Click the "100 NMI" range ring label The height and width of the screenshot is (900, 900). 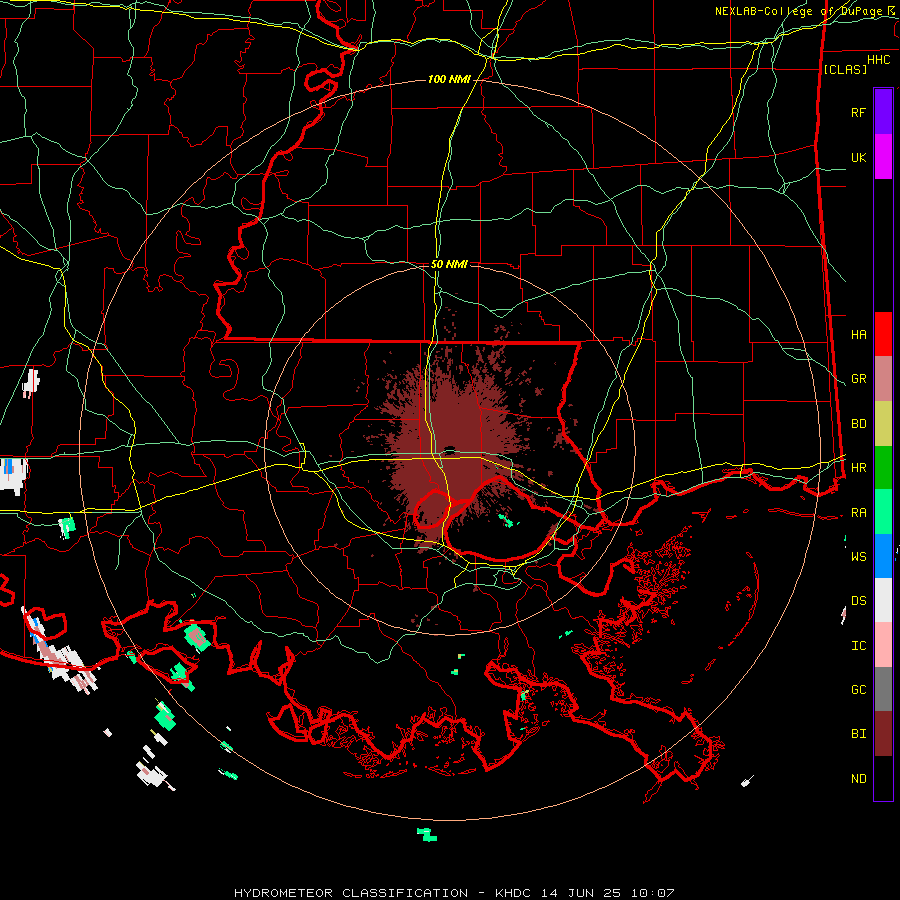449,79
